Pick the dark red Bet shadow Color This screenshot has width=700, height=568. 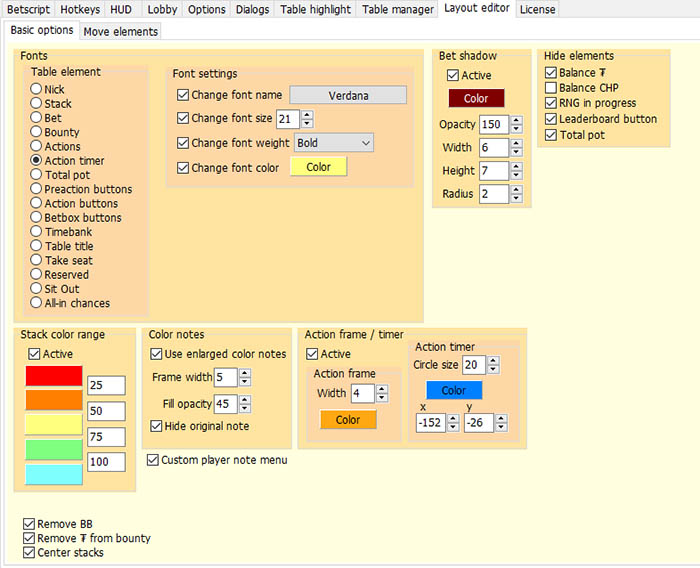476,99
